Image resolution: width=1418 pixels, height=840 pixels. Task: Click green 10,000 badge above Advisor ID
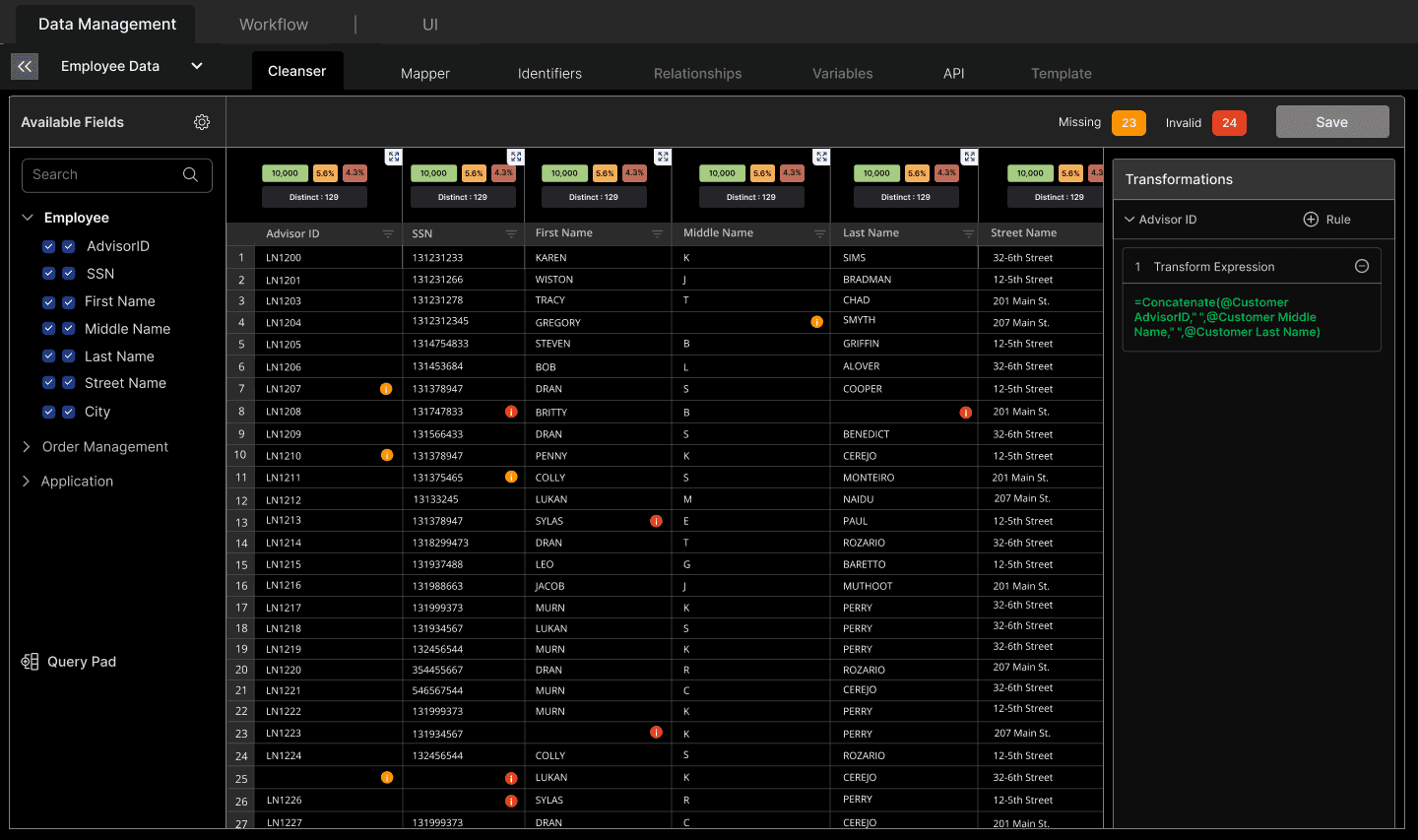click(285, 173)
